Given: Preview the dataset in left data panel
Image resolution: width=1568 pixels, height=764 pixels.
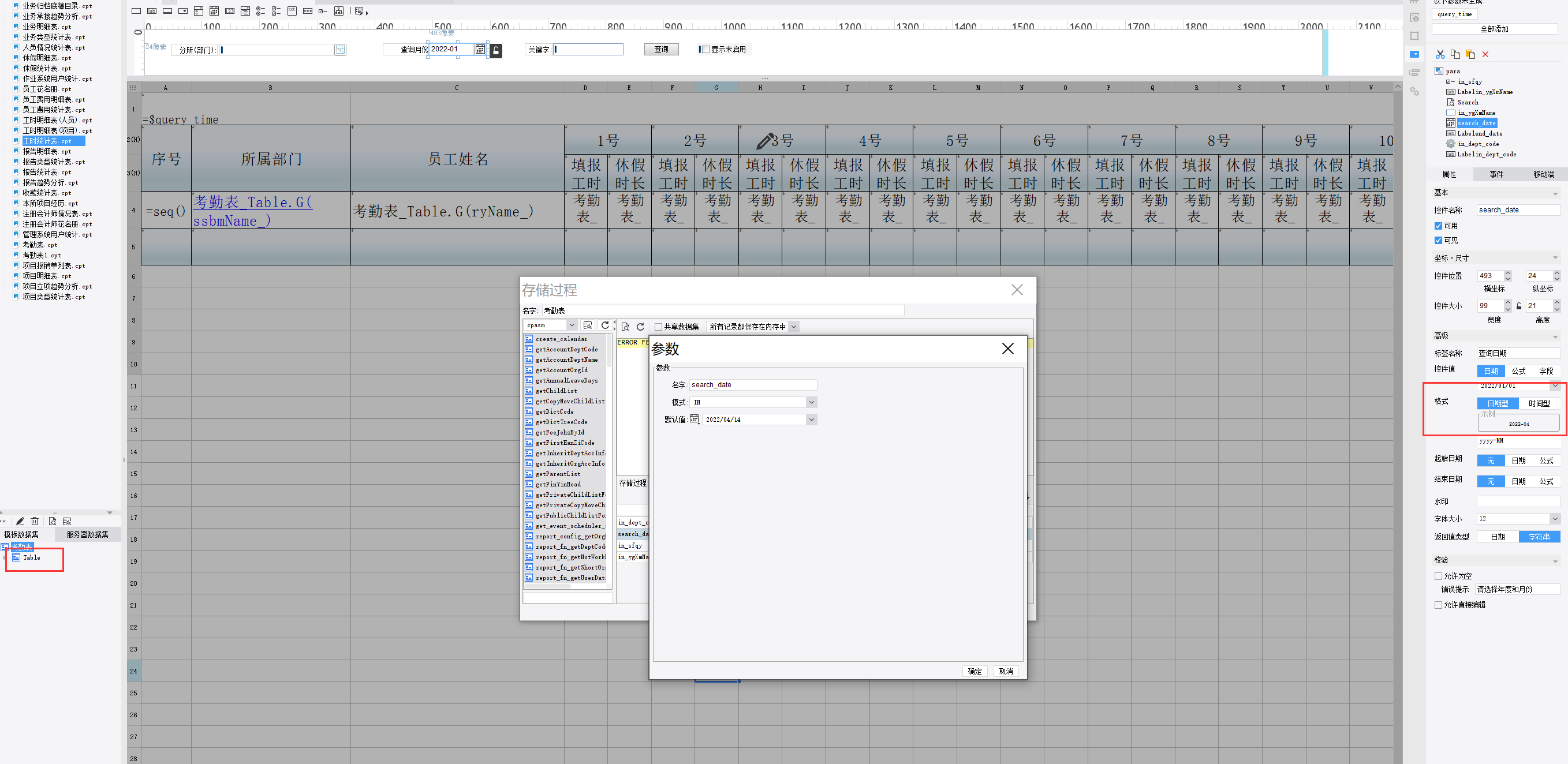Looking at the screenshot, I should (53, 520).
